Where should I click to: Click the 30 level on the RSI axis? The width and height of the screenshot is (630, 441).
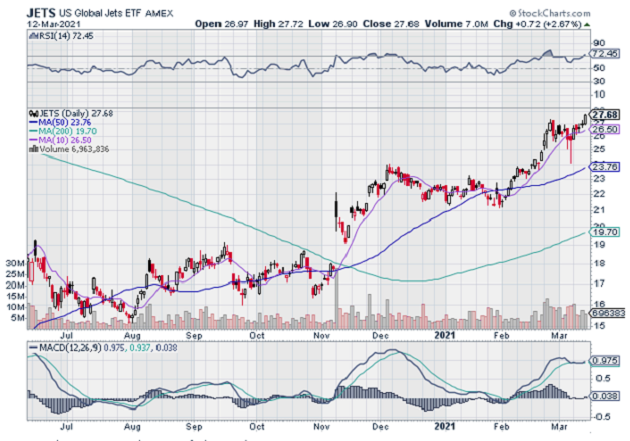599,82
